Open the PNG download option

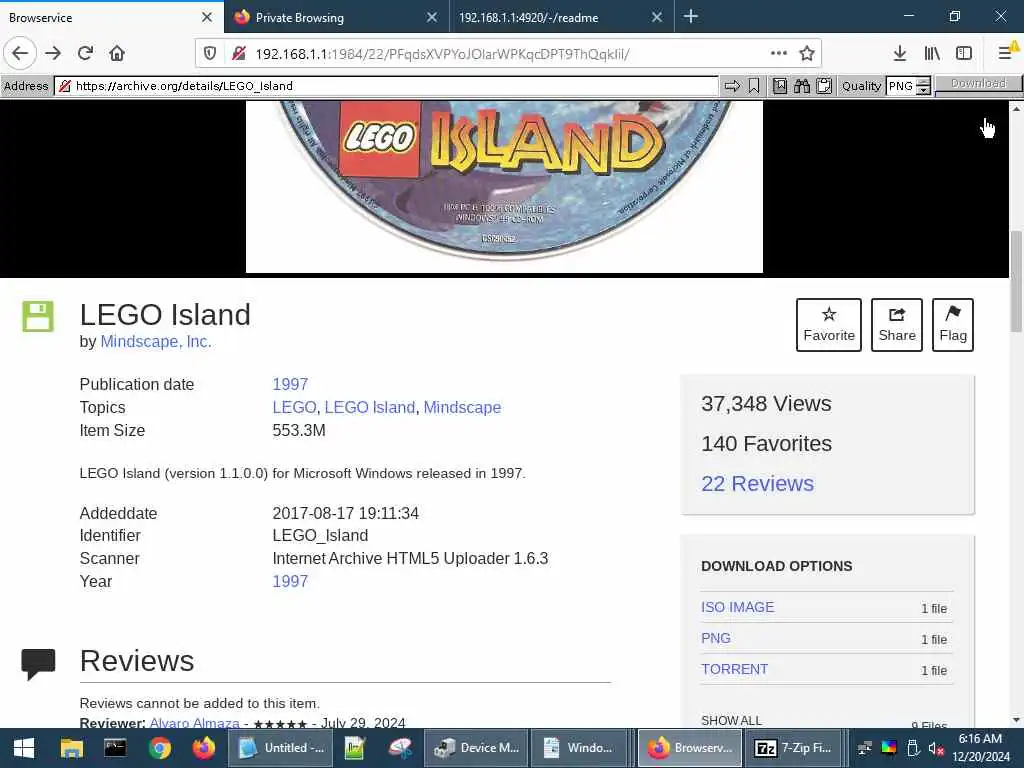pos(716,638)
